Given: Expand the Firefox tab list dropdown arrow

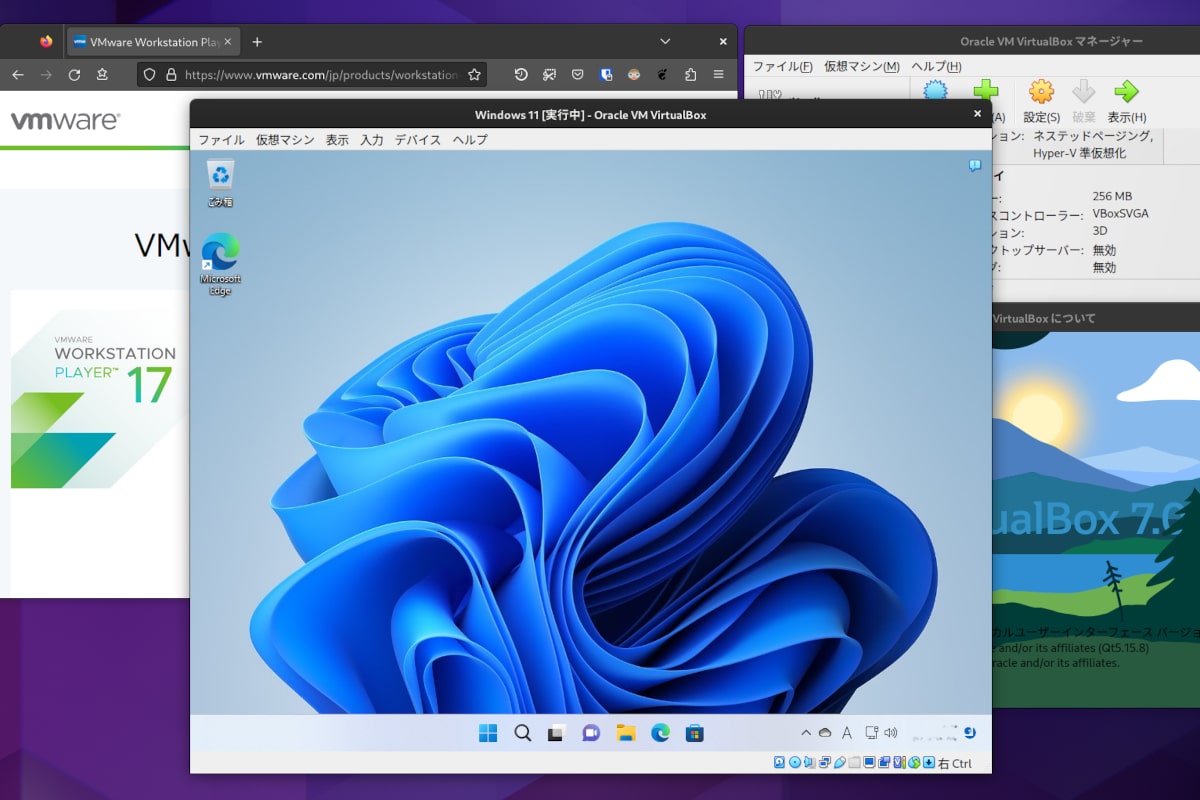Looking at the screenshot, I should [665, 42].
